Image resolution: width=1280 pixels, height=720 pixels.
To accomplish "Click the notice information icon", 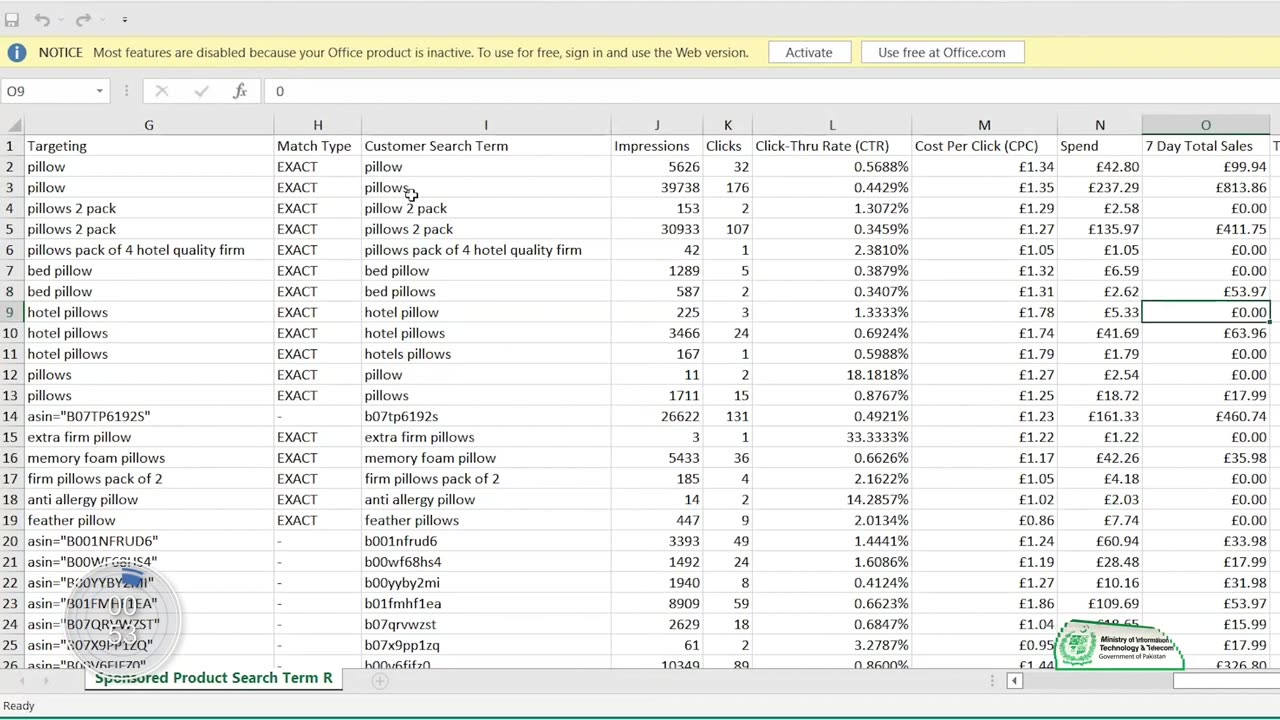I will (x=17, y=53).
